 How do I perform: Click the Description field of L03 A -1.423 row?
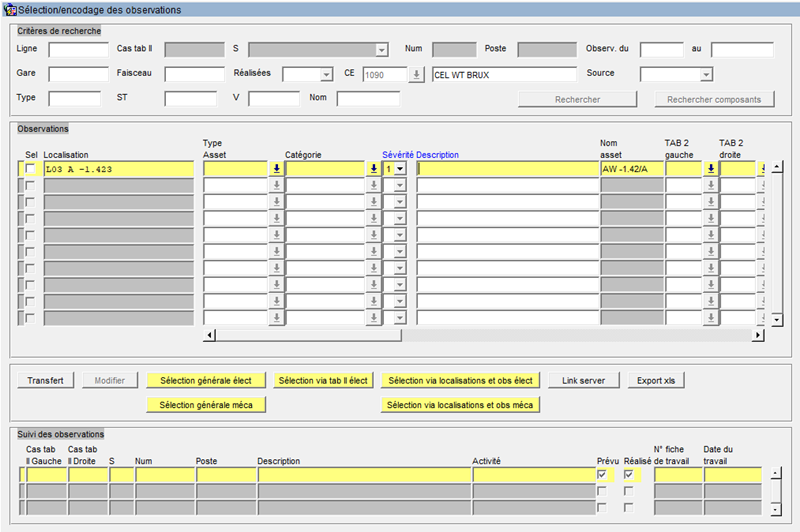(x=508, y=169)
